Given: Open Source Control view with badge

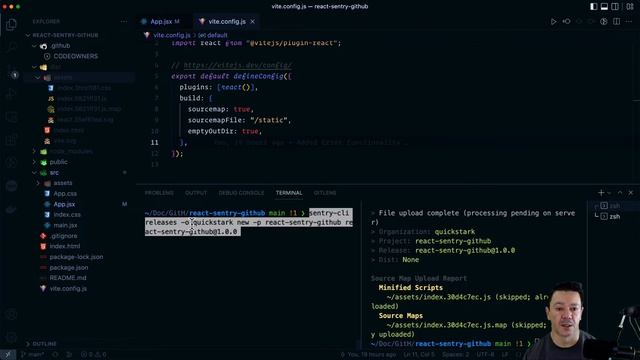Looking at the screenshot, I should (11, 71).
